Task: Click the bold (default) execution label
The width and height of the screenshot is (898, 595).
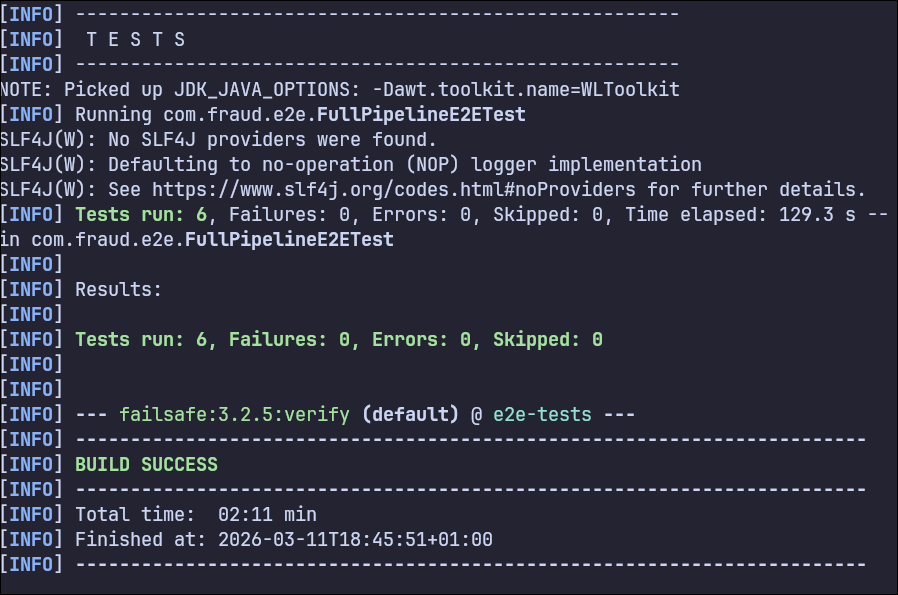Action: pyautogui.click(x=410, y=414)
